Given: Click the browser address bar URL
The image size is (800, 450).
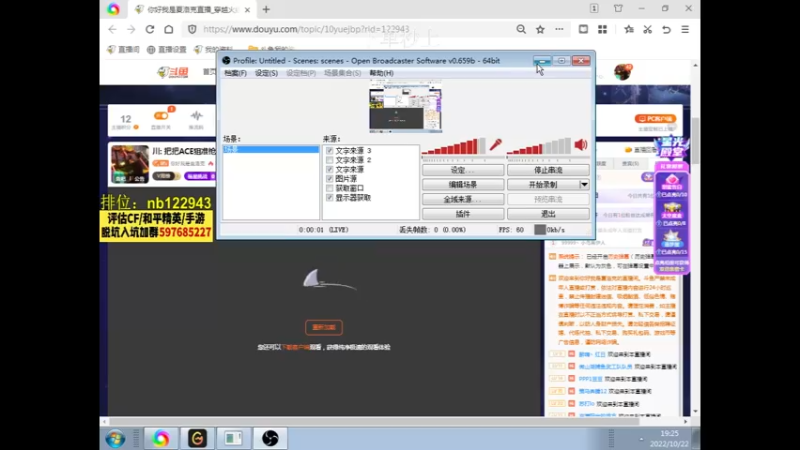Looking at the screenshot, I should (x=306, y=29).
